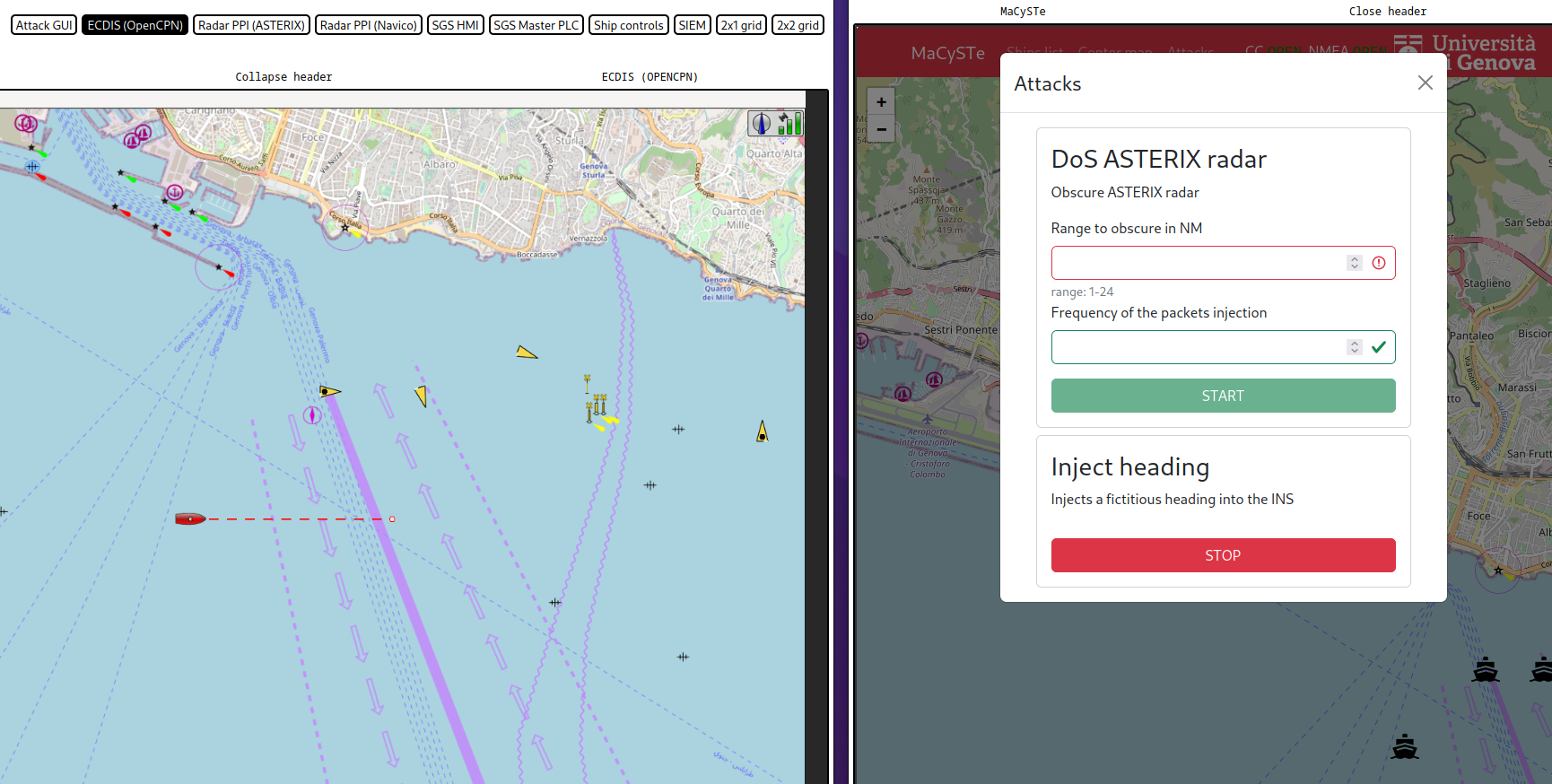
Task: Click the ECDIS compass icon
Action: [762, 123]
